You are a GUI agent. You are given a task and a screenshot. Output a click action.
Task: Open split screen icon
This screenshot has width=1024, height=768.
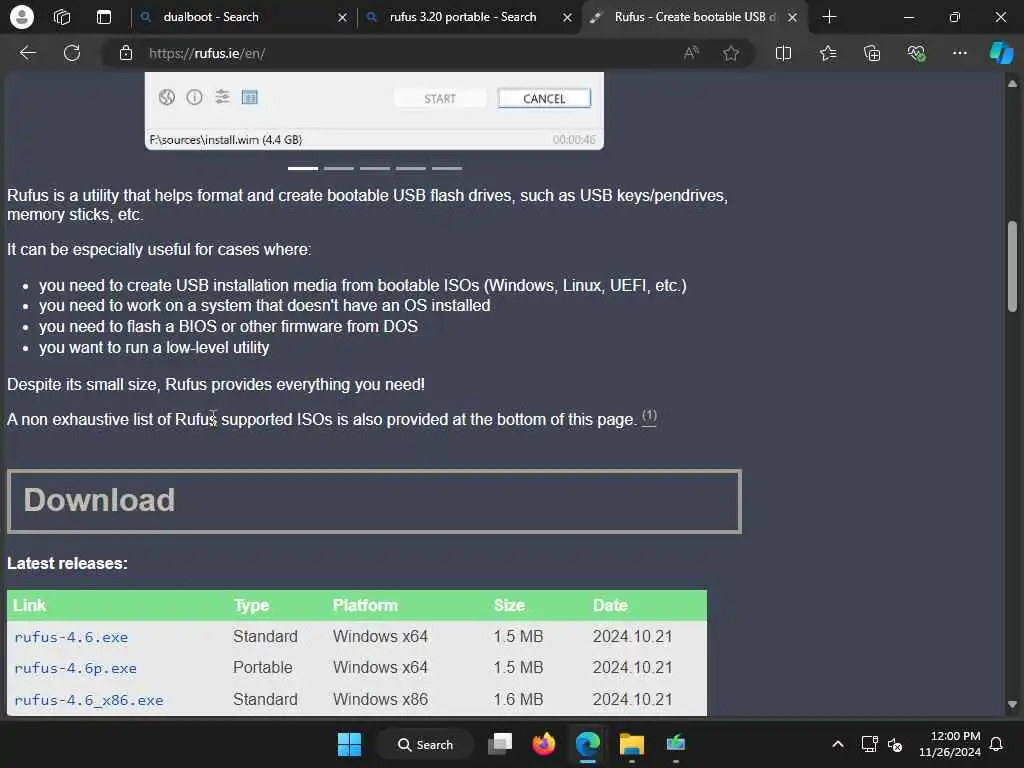(x=783, y=53)
